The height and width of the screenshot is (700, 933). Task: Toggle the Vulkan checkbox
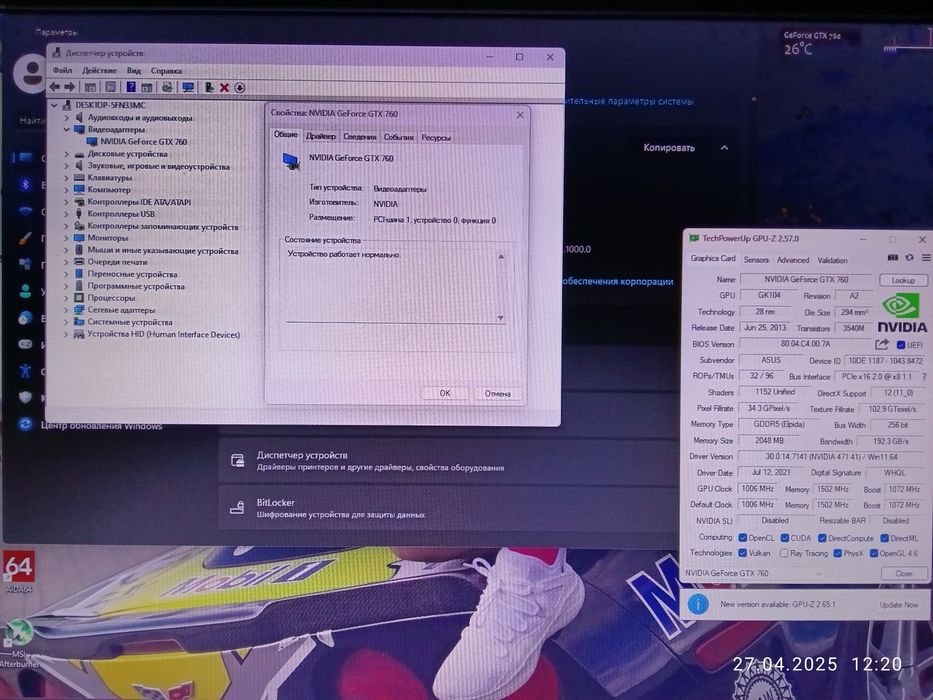click(x=743, y=553)
